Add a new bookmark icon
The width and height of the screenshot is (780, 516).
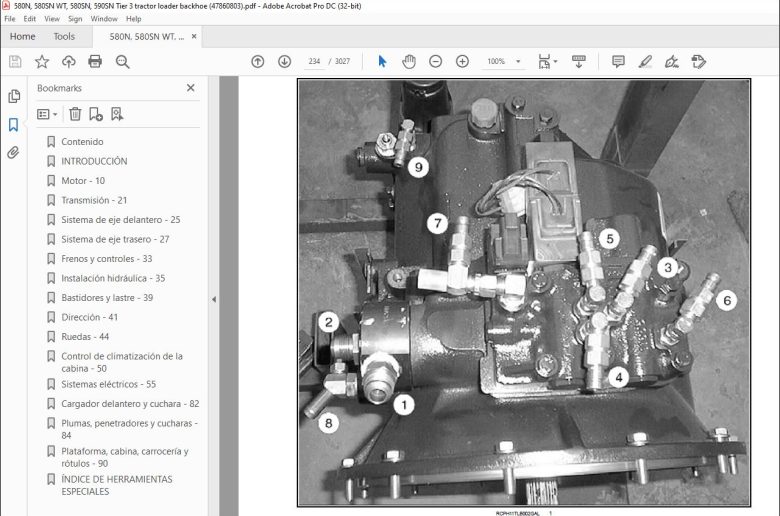(96, 114)
